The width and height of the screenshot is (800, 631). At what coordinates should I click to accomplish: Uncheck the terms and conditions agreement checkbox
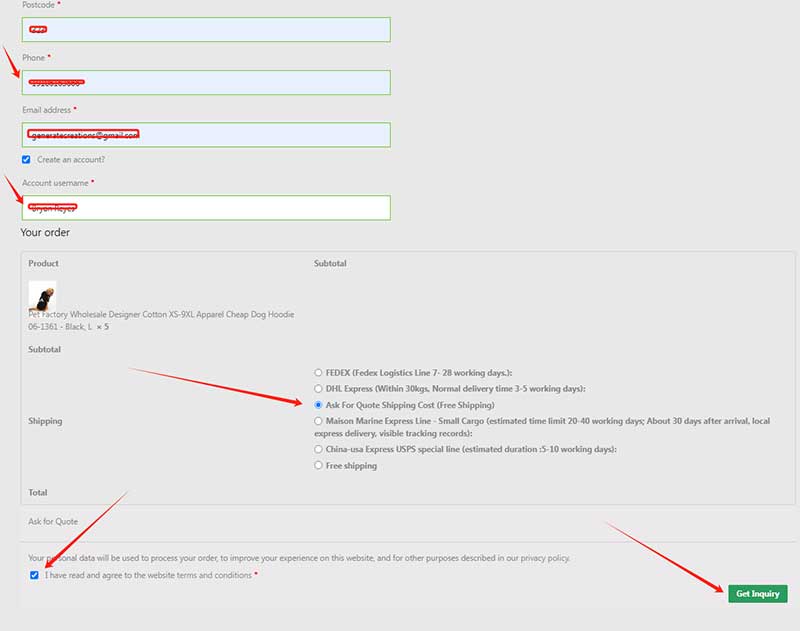35,575
